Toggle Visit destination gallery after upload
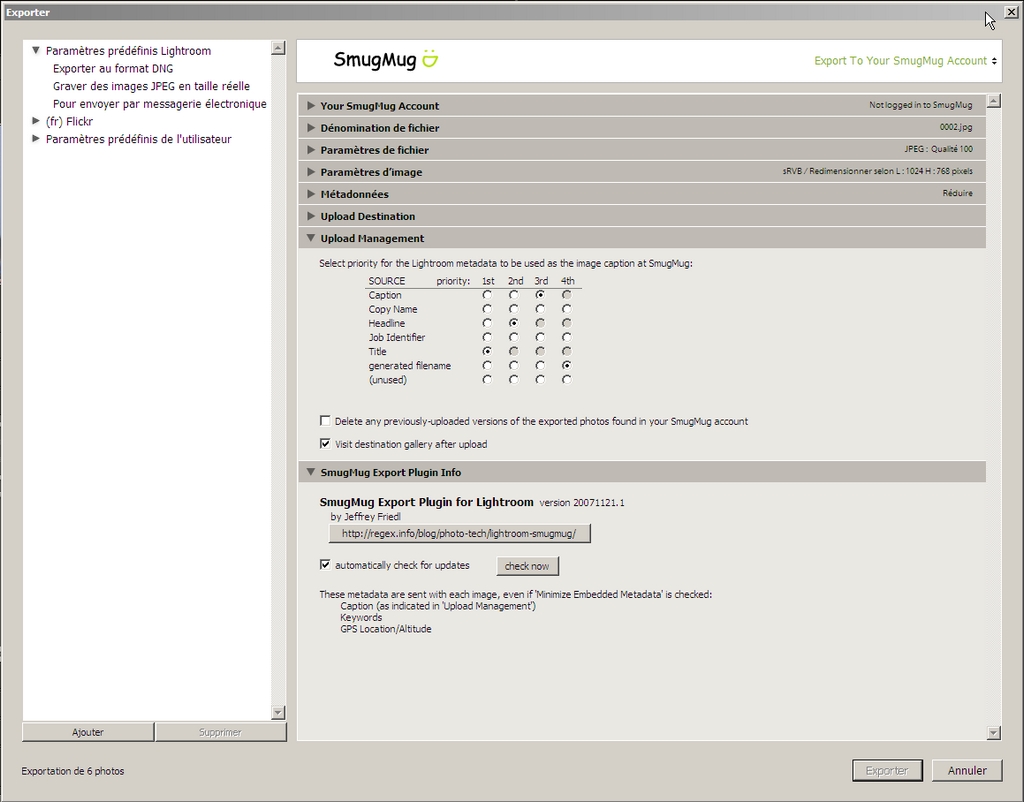This screenshot has height=802, width=1024. point(325,443)
